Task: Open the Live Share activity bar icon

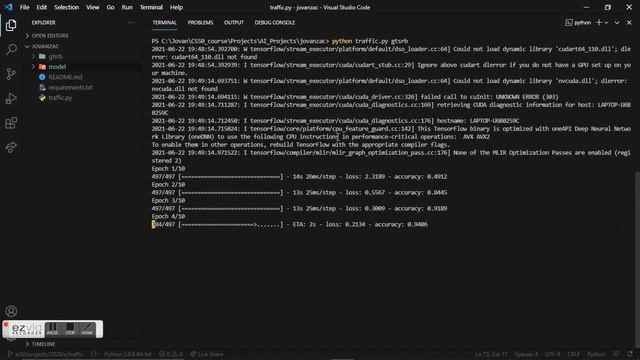Action: coord(11,147)
